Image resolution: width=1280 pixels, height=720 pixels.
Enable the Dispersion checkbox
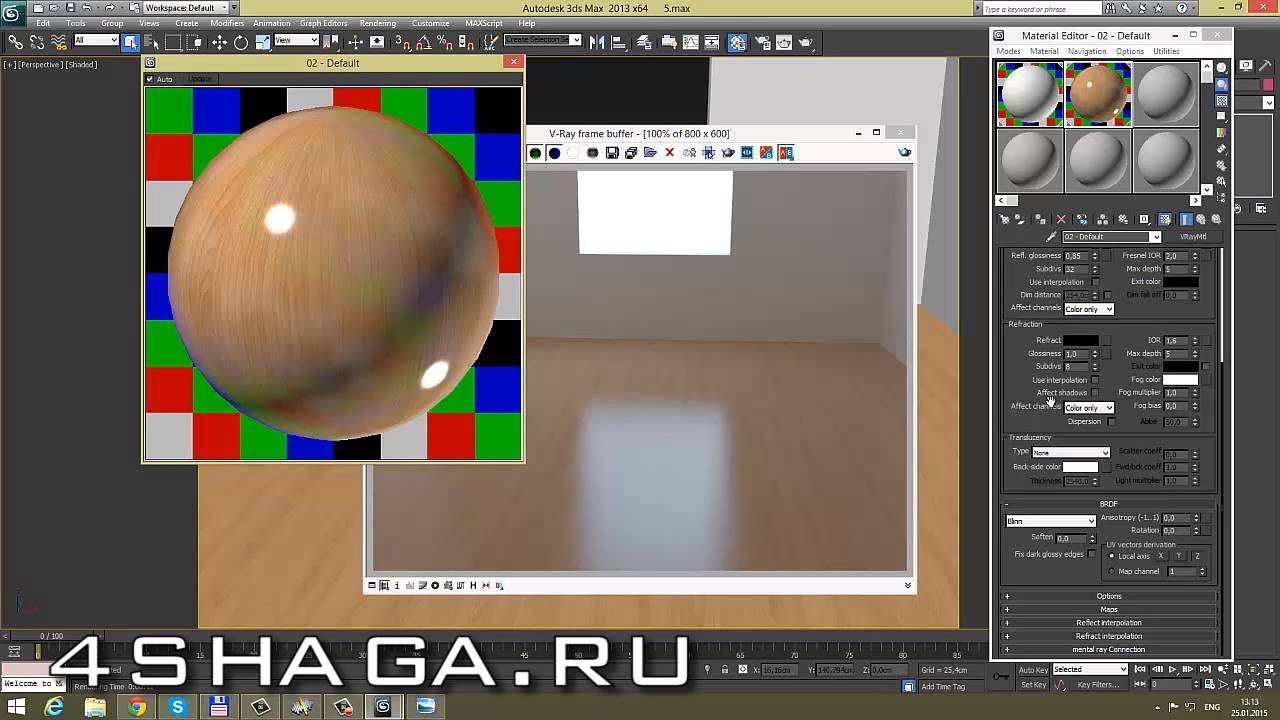click(x=1111, y=422)
